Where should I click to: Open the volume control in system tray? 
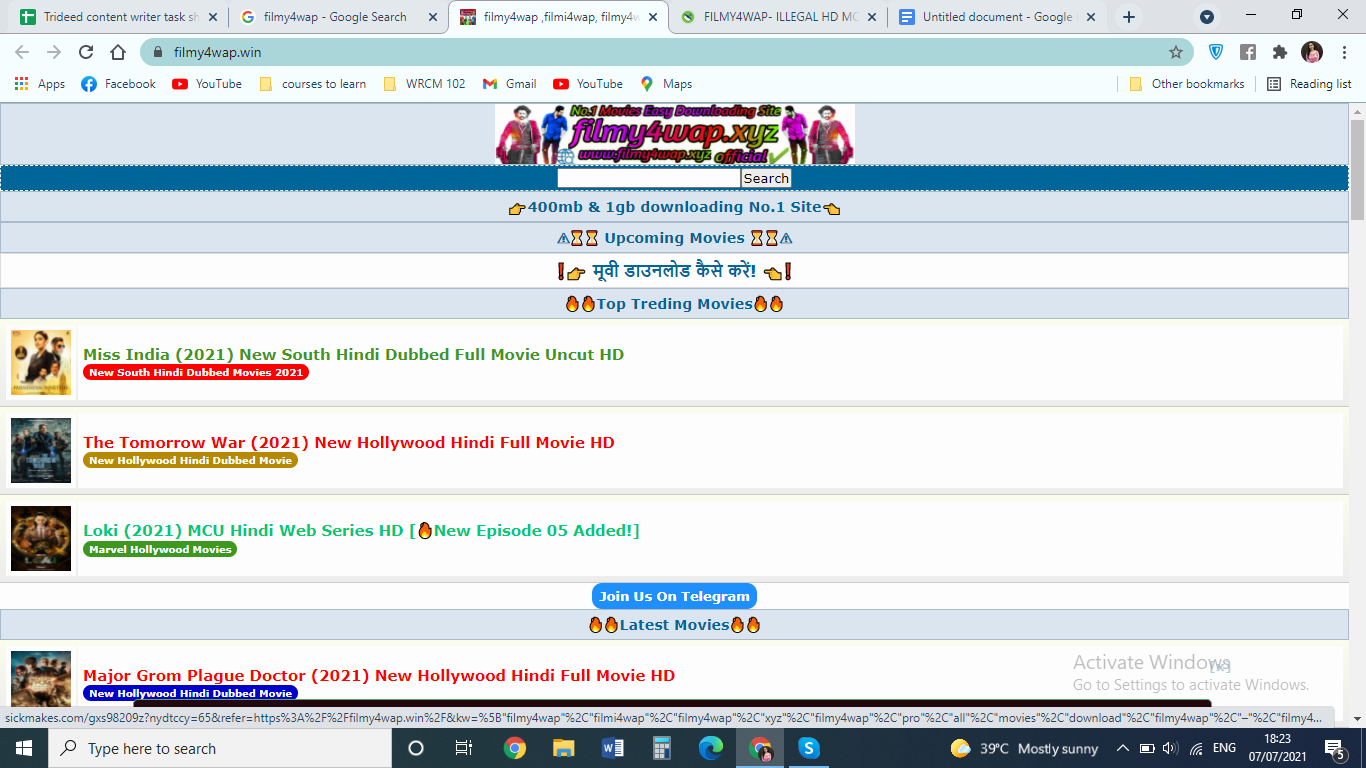(1171, 748)
